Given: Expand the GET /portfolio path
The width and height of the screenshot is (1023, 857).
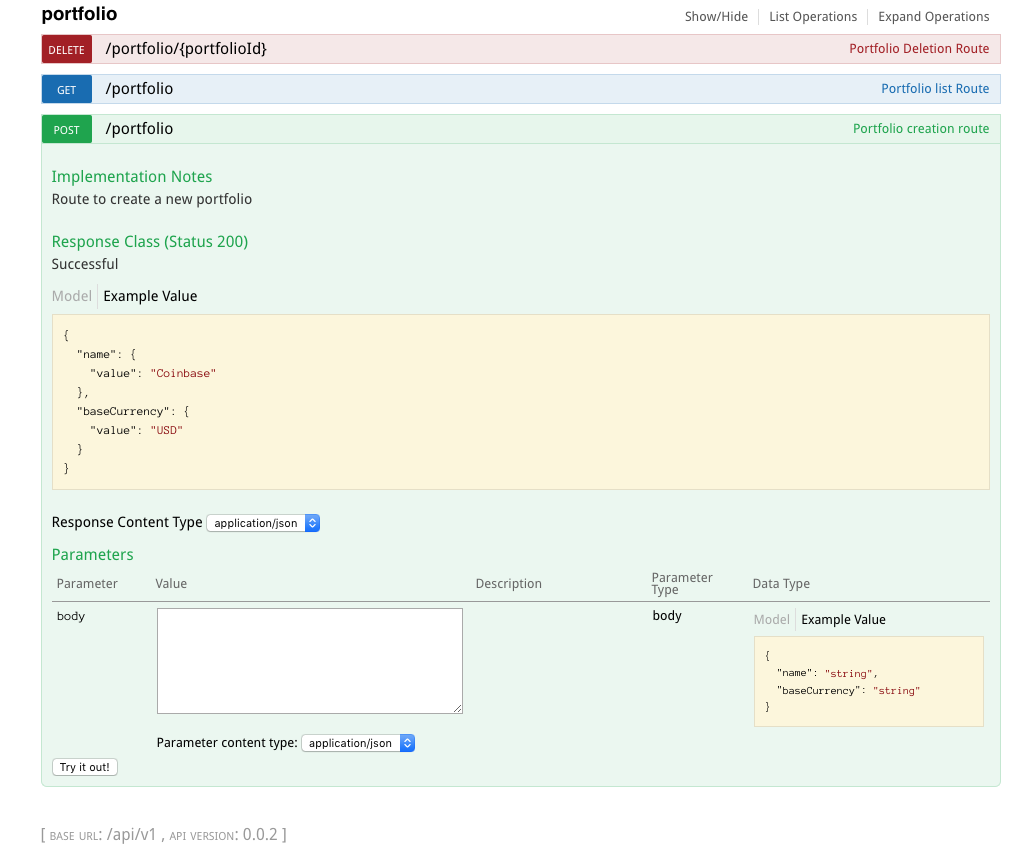Looking at the screenshot, I should [139, 89].
